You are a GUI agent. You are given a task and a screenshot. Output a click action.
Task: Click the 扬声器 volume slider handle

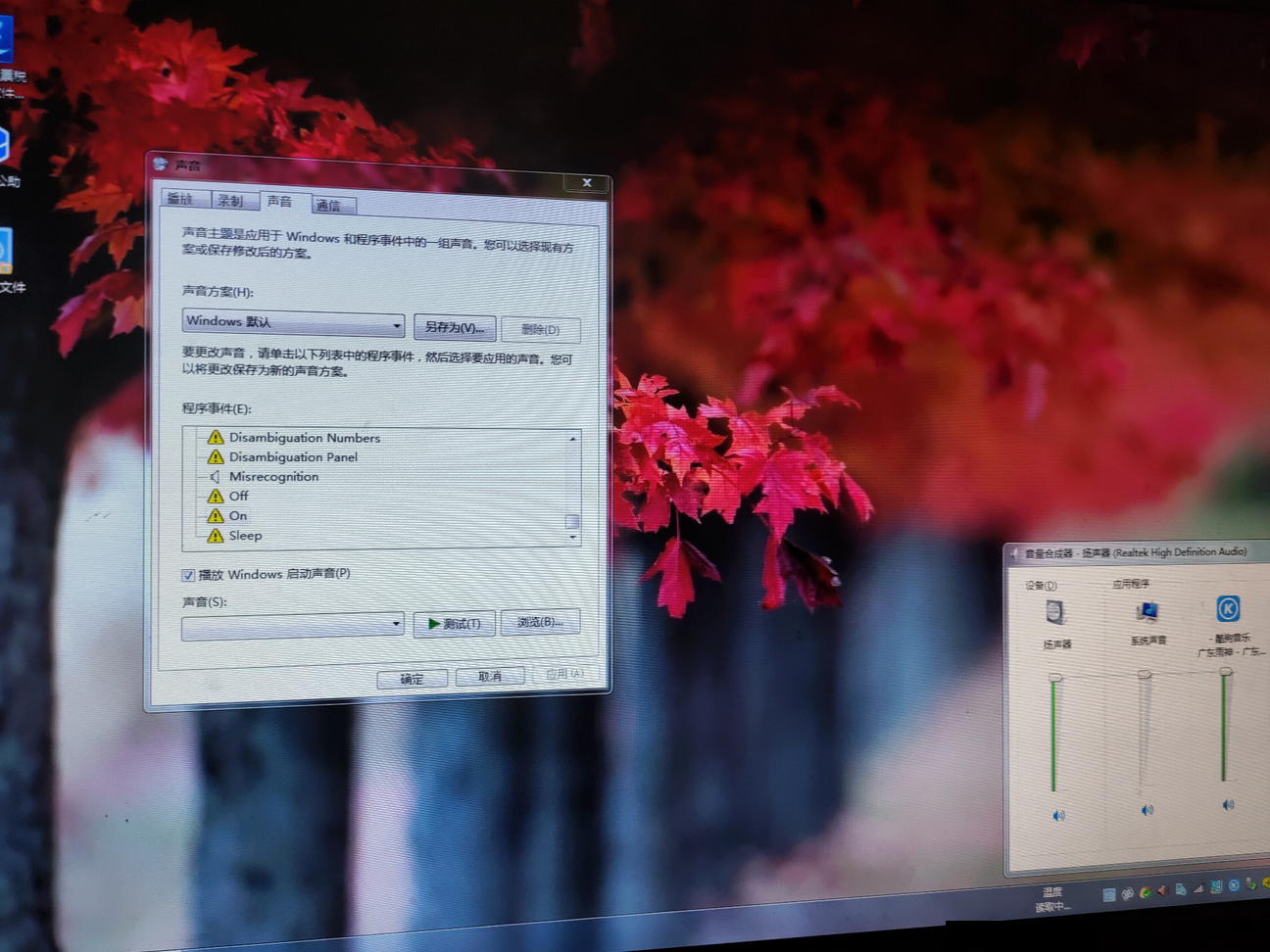click(x=1055, y=677)
